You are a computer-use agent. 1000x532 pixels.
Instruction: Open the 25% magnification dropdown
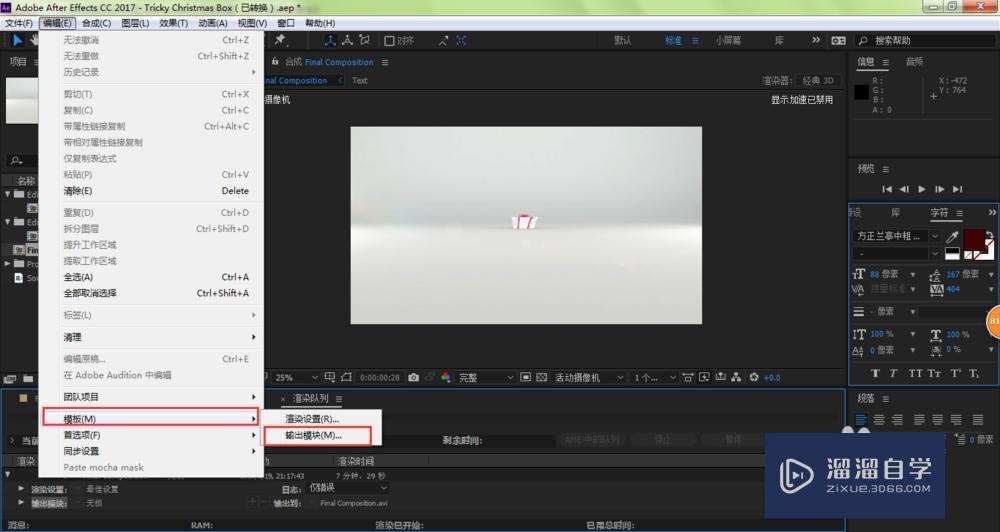[296, 378]
